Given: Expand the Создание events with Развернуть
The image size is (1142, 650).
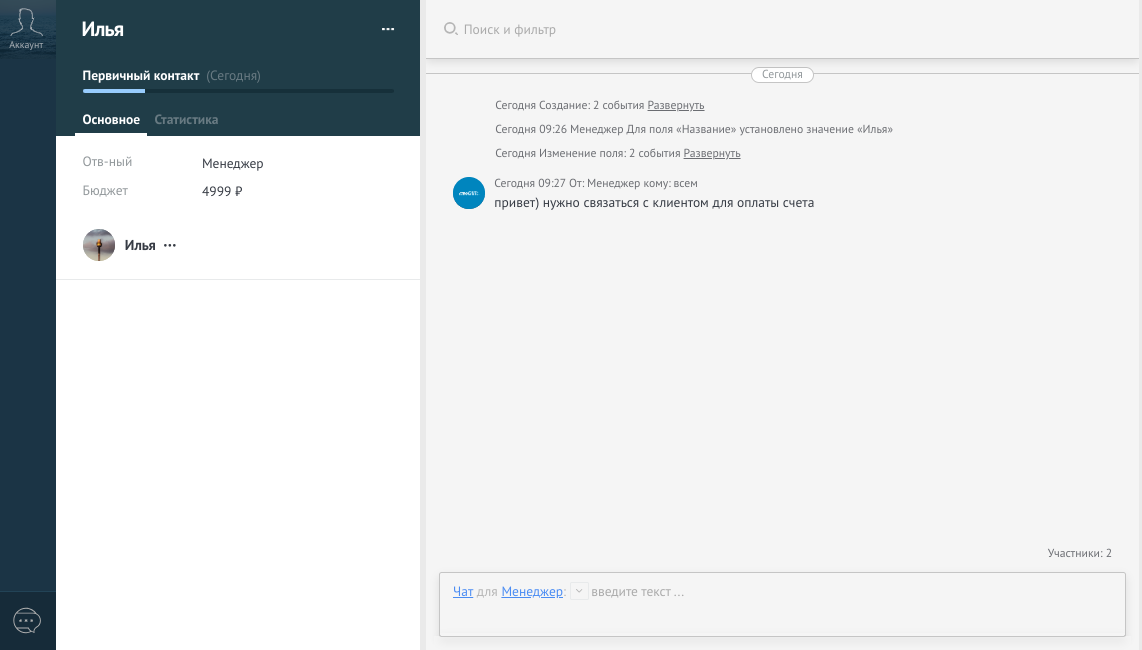Looking at the screenshot, I should click(676, 105).
